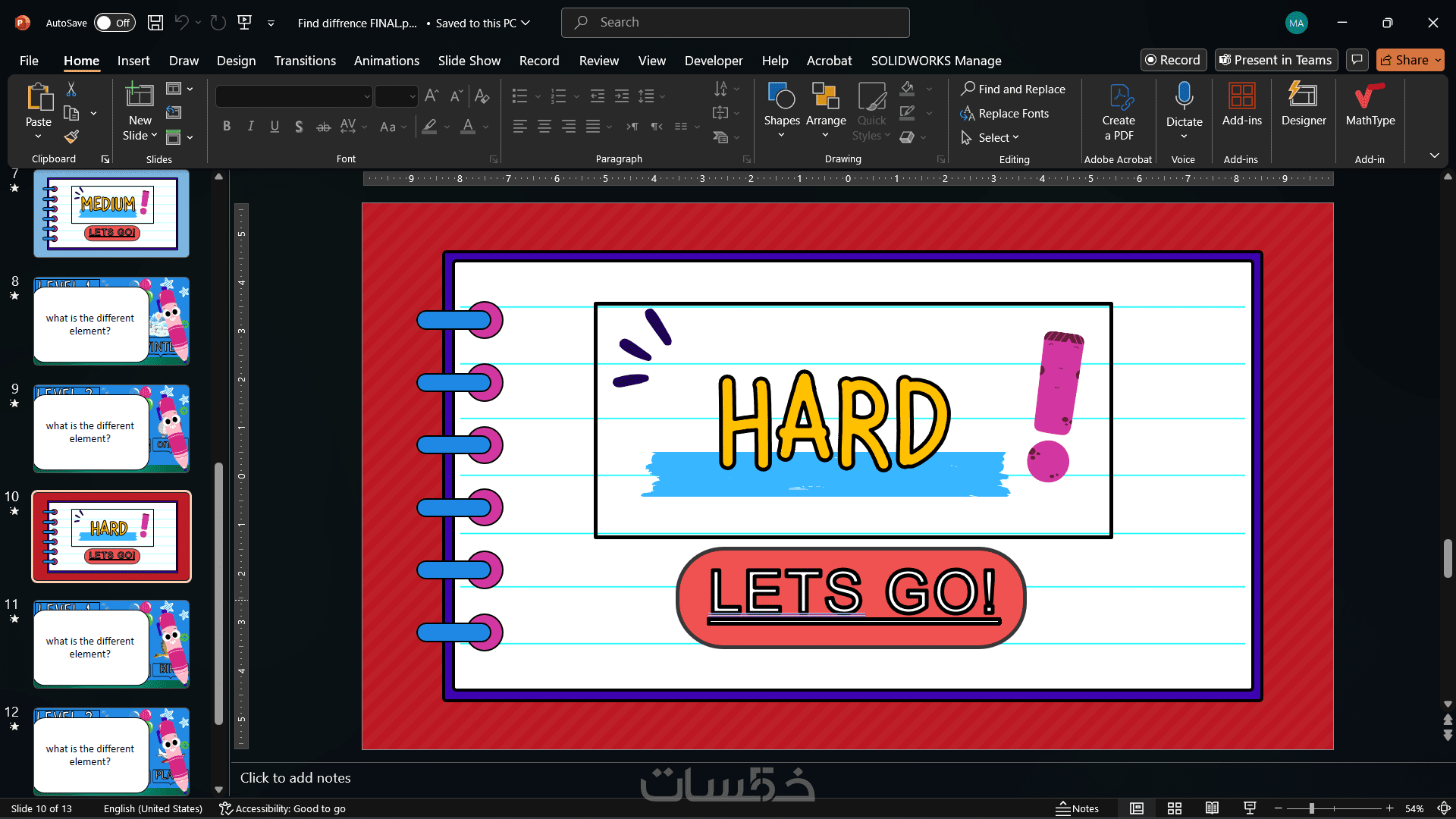
Task: Adjust the zoom slider handle
Action: tap(1311, 808)
